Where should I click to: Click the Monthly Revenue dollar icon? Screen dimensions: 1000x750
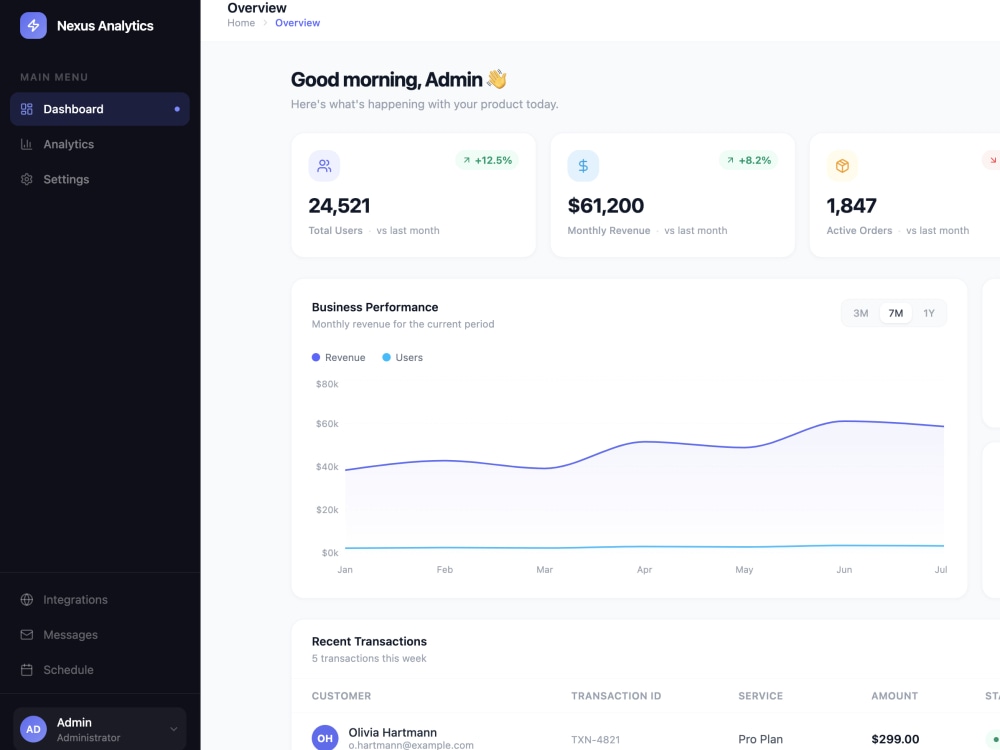coord(583,166)
